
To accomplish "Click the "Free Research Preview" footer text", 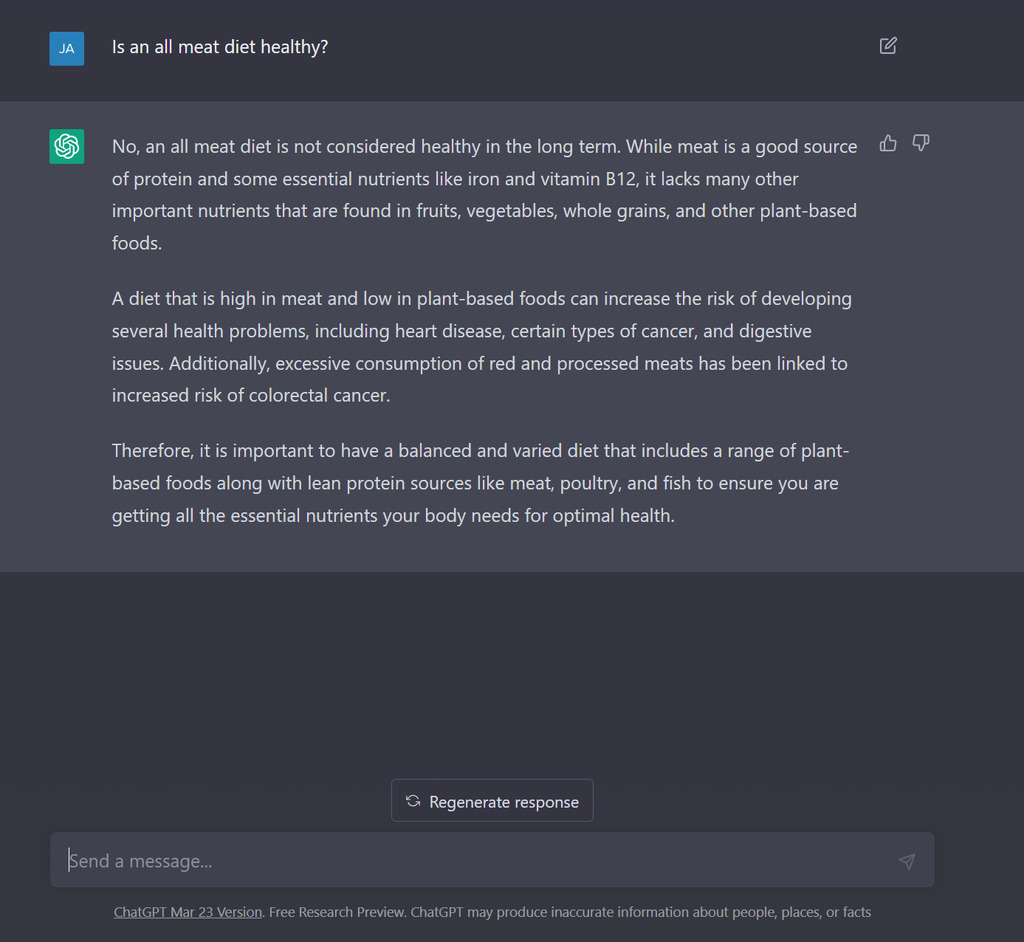I will (336, 912).
